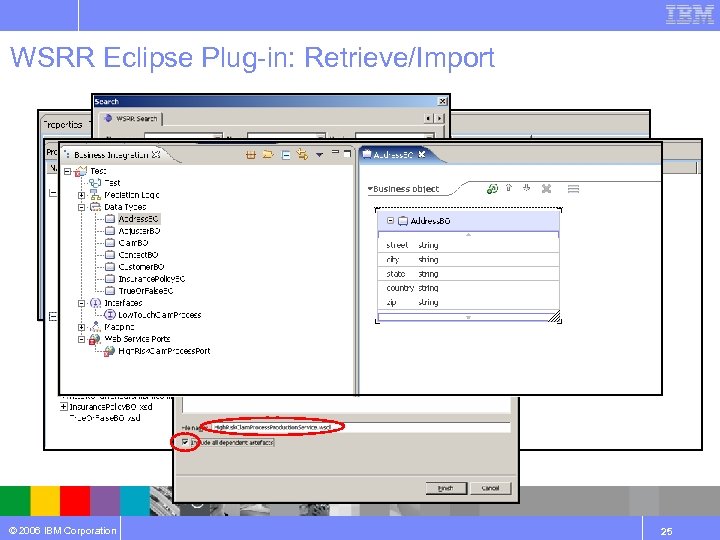Select TrueOrFalseBO in the tree

point(146,291)
